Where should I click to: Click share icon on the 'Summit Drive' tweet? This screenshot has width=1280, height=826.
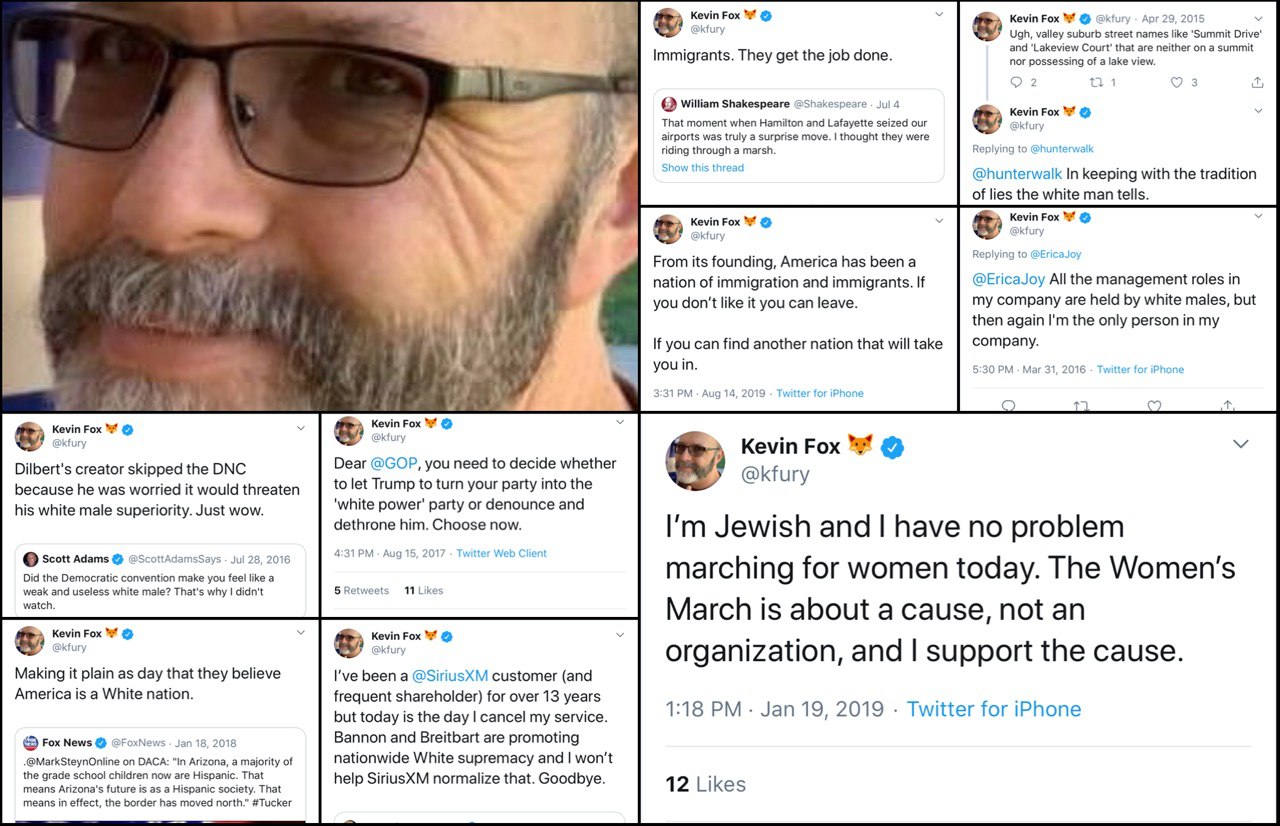tap(1257, 83)
